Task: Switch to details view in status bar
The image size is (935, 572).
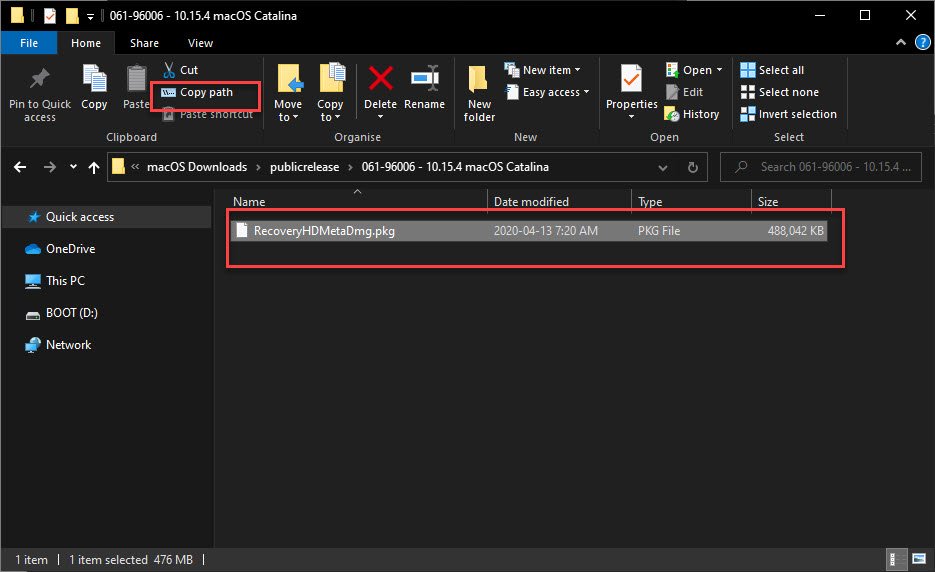Action: click(897, 559)
